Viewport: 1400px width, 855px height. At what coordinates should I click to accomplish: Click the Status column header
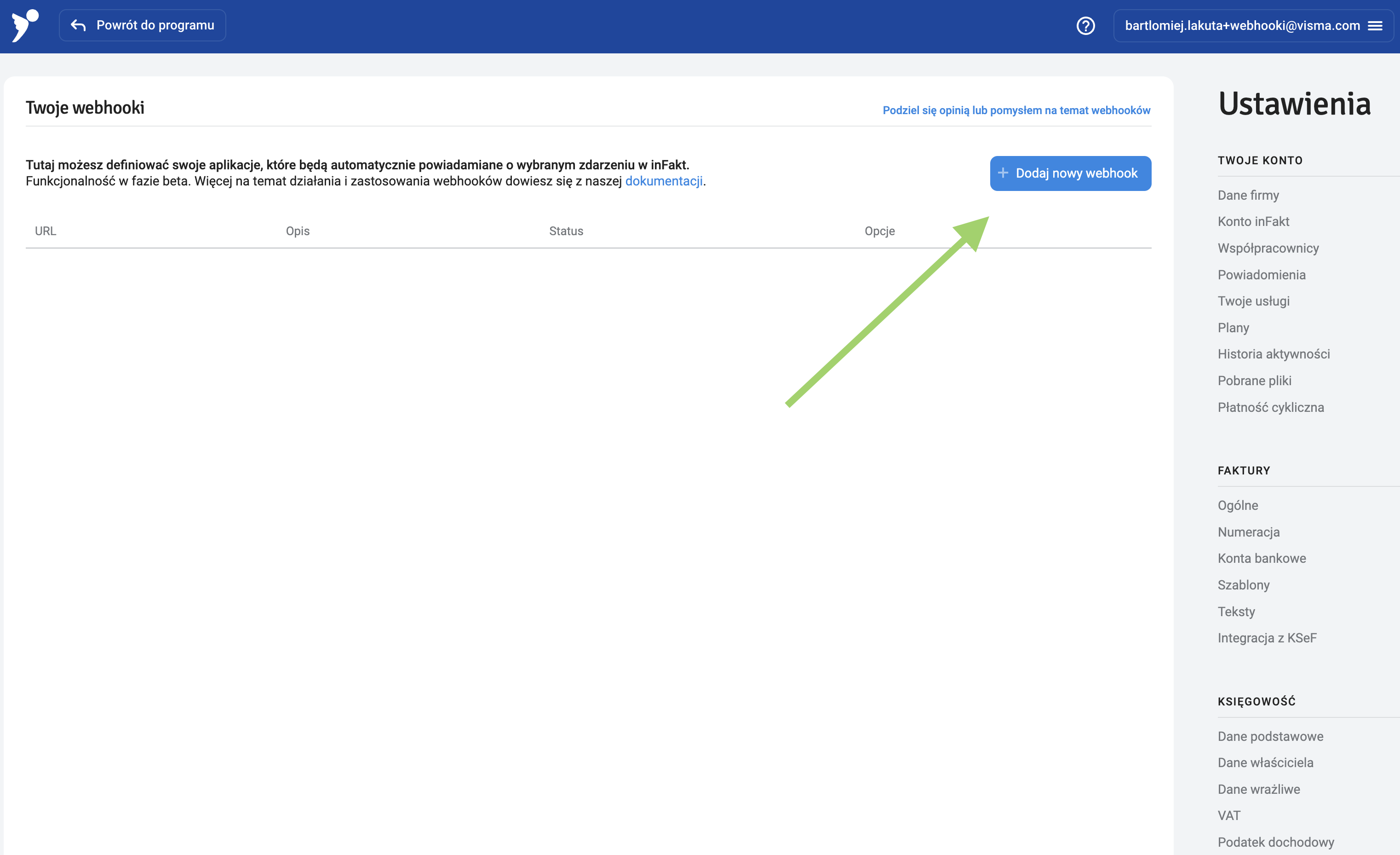point(566,231)
